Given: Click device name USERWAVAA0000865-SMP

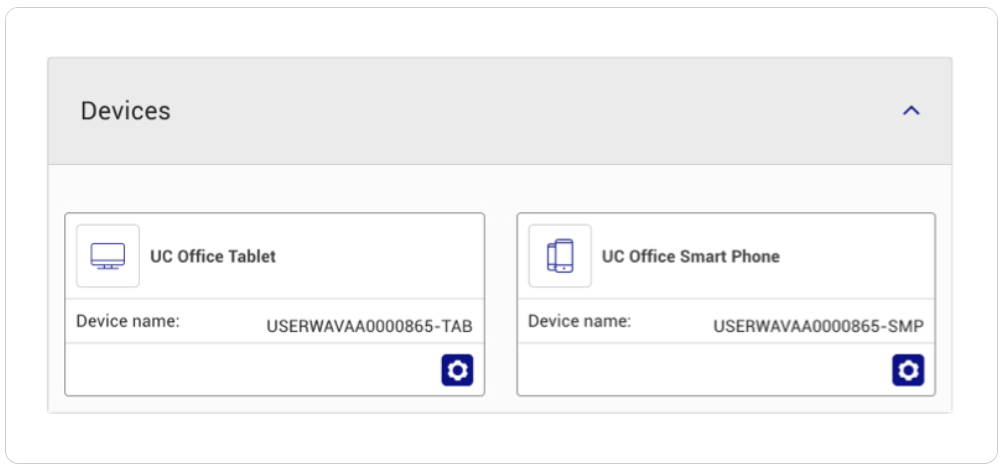Looking at the screenshot, I should point(818,327).
